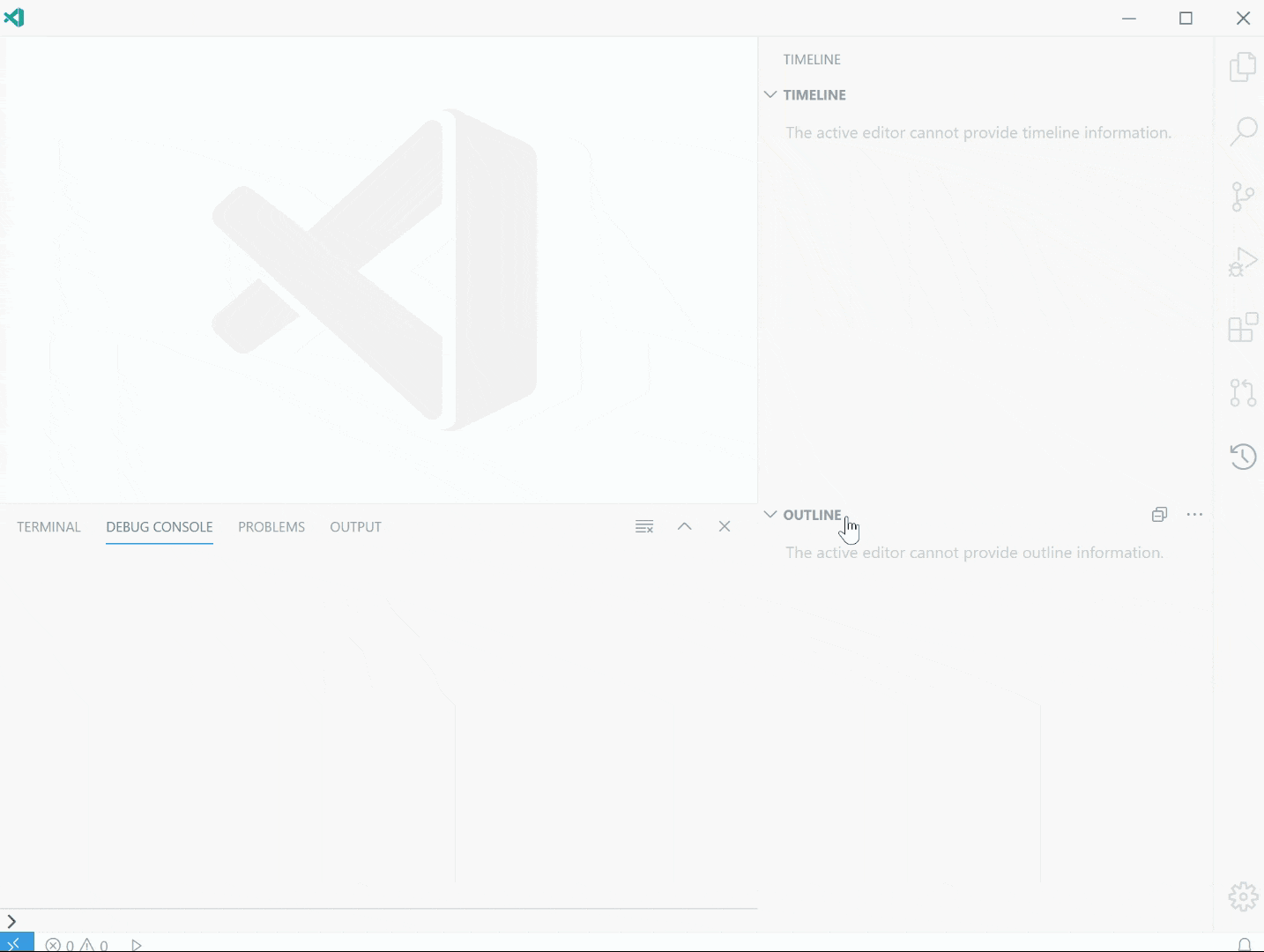
Task: Open the Manage settings gear
Action: point(1242,896)
